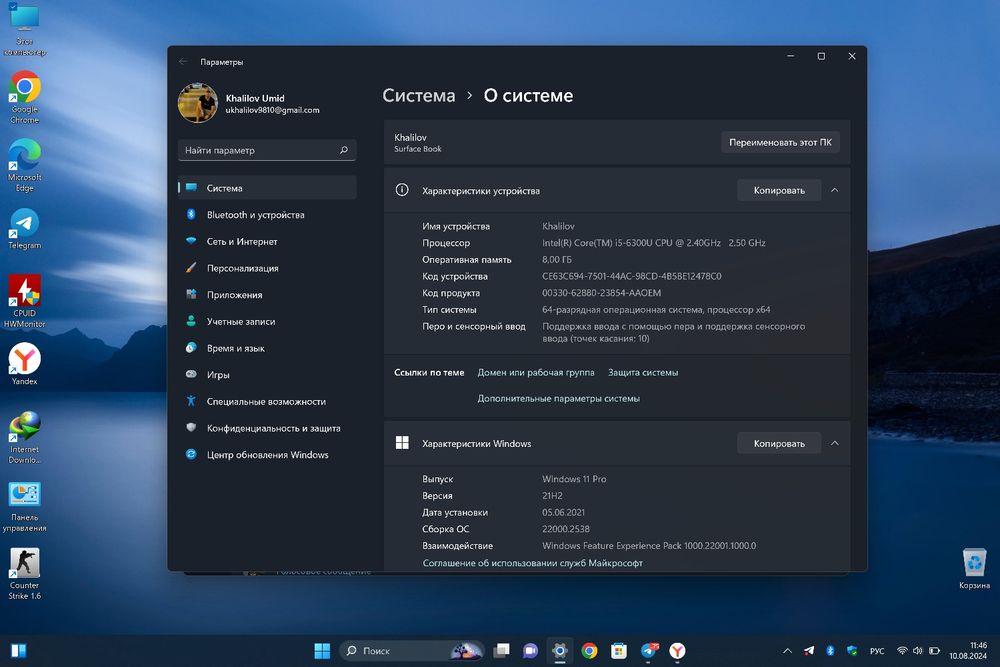This screenshot has width=1000, height=667.
Task: Click the volume speaker tray icon
Action: (918, 651)
